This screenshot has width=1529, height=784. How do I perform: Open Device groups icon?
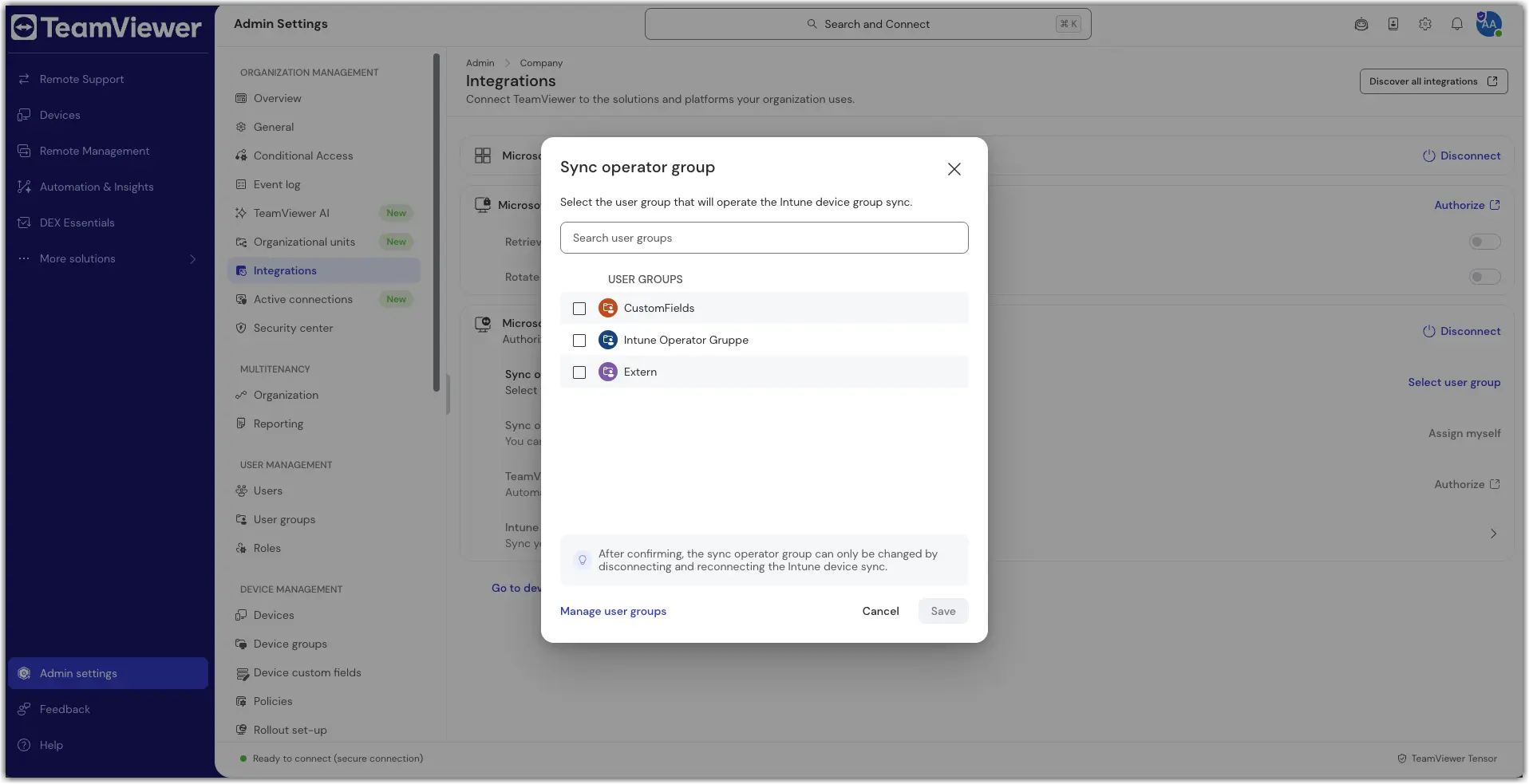click(x=241, y=644)
